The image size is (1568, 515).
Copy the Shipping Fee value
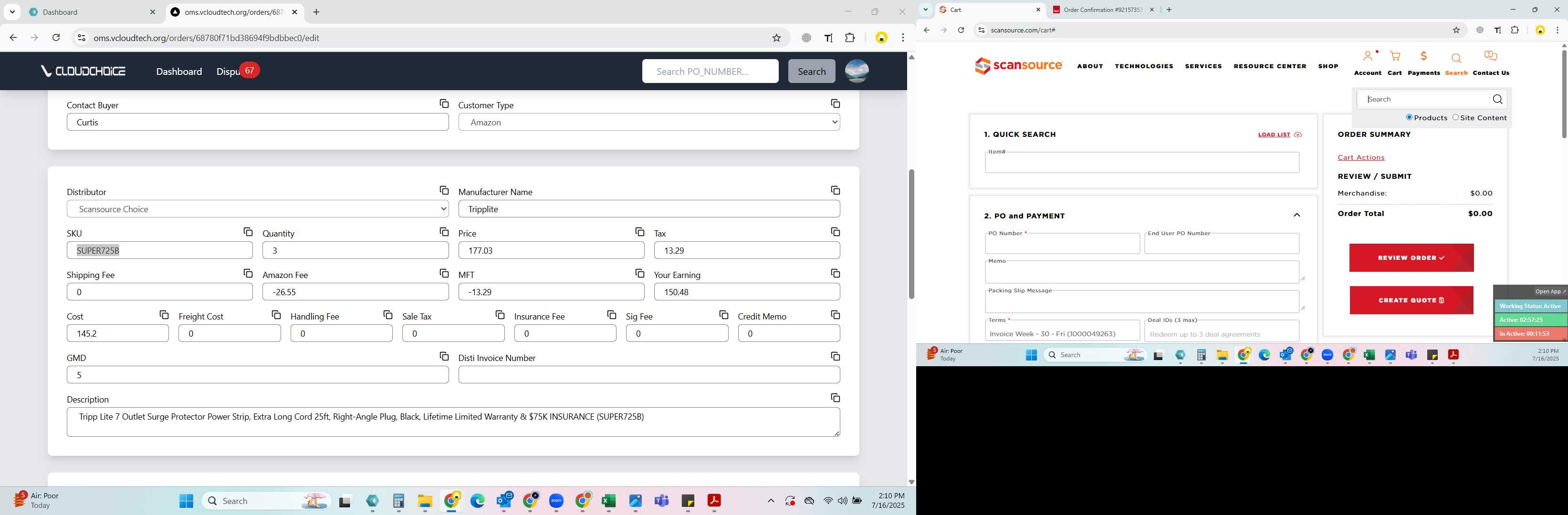pos(248,274)
